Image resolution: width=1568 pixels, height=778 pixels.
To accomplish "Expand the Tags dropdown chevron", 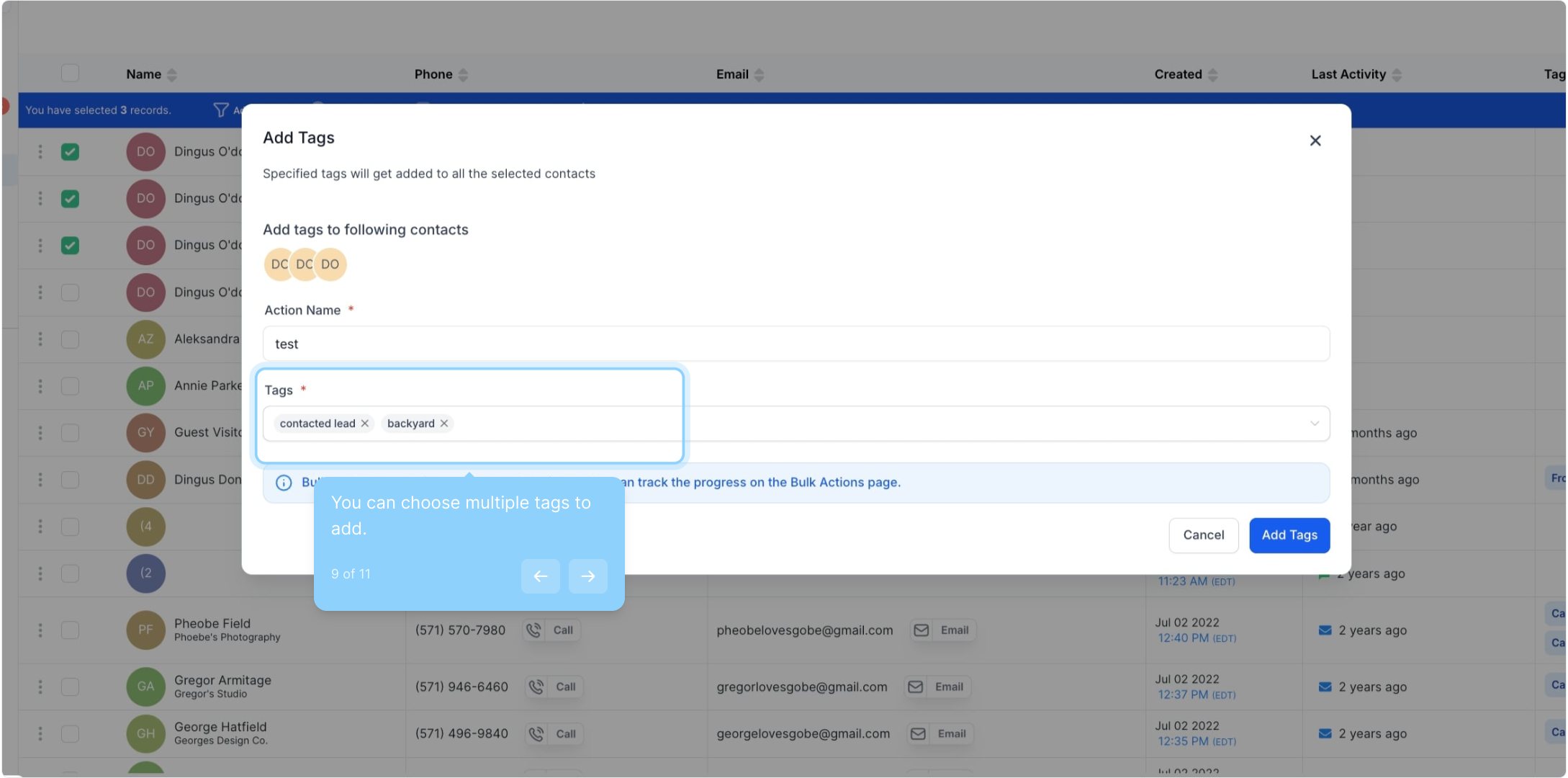I will (x=1314, y=424).
